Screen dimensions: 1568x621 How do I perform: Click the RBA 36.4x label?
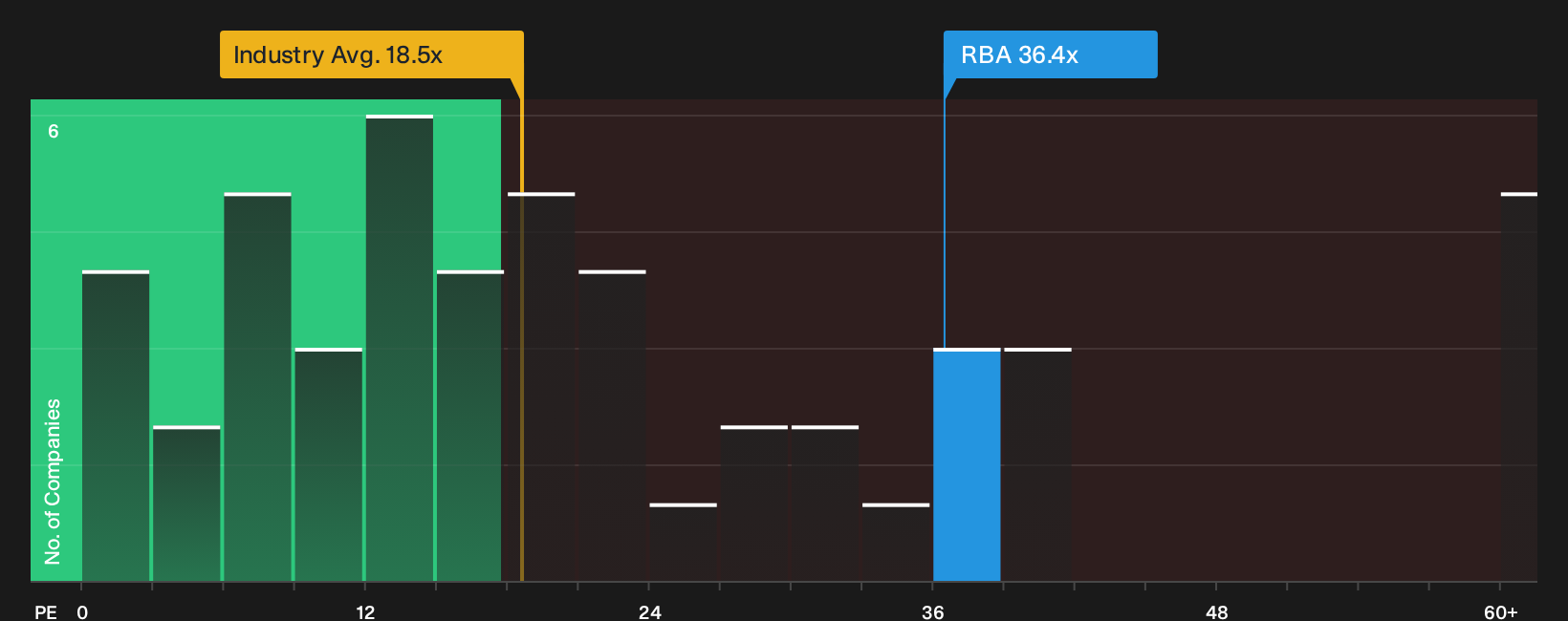click(x=1050, y=54)
